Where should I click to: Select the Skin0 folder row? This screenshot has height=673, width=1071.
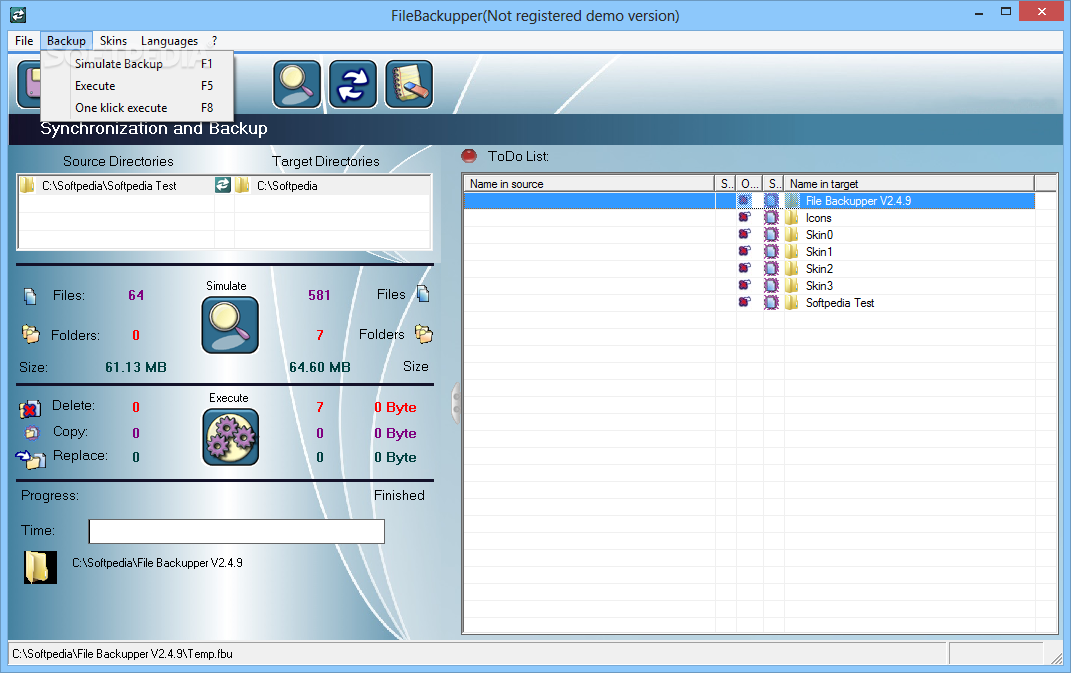tap(749, 235)
